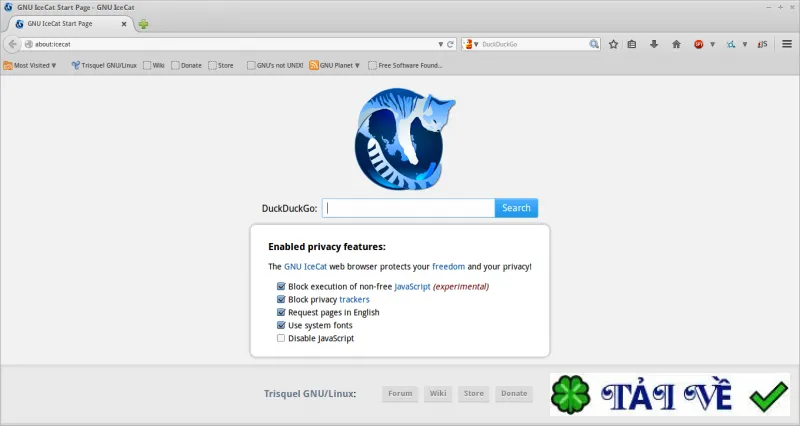Toggle Block execution of non-free JavaScript checkbox

281,286
